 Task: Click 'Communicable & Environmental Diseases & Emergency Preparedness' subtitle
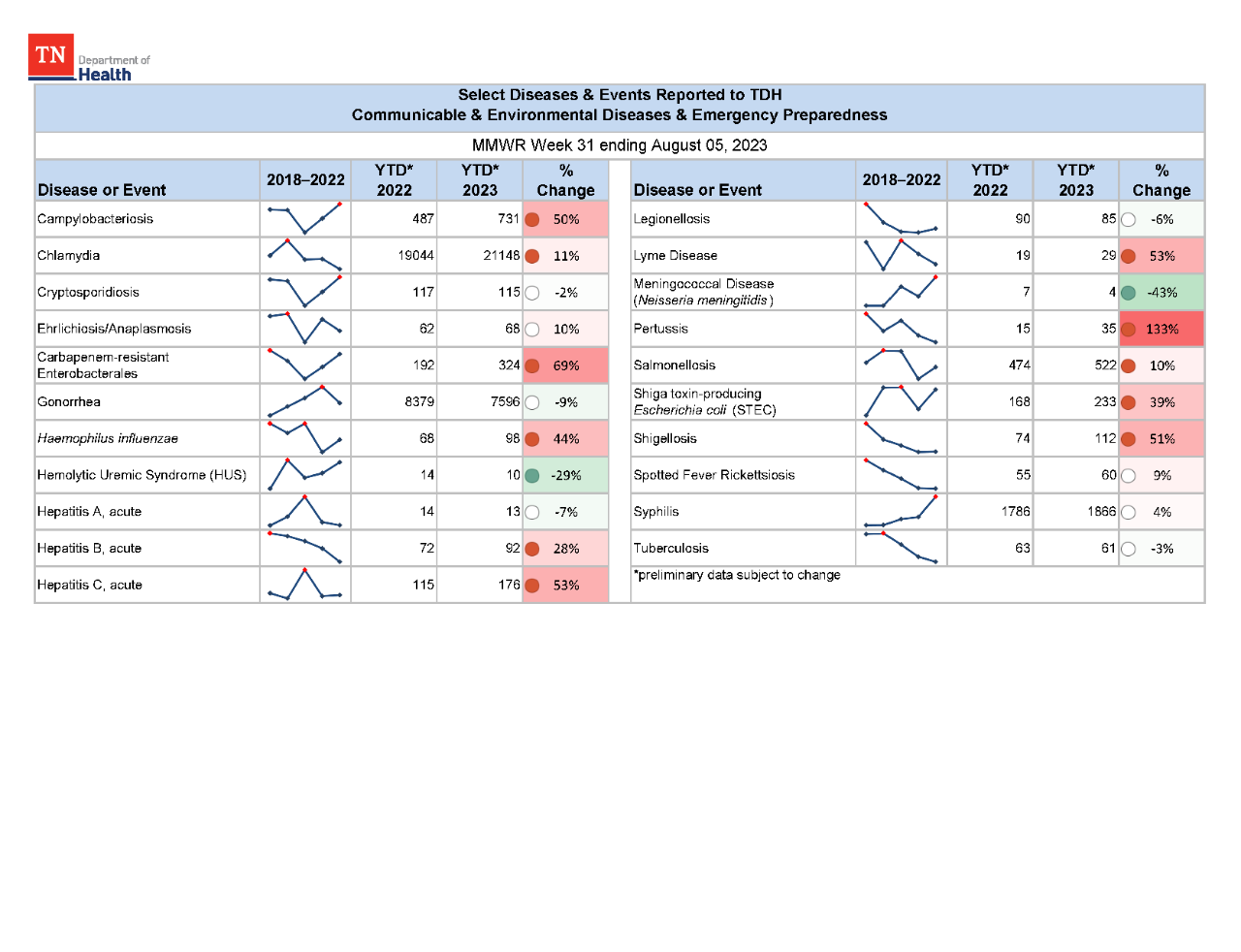point(620,115)
